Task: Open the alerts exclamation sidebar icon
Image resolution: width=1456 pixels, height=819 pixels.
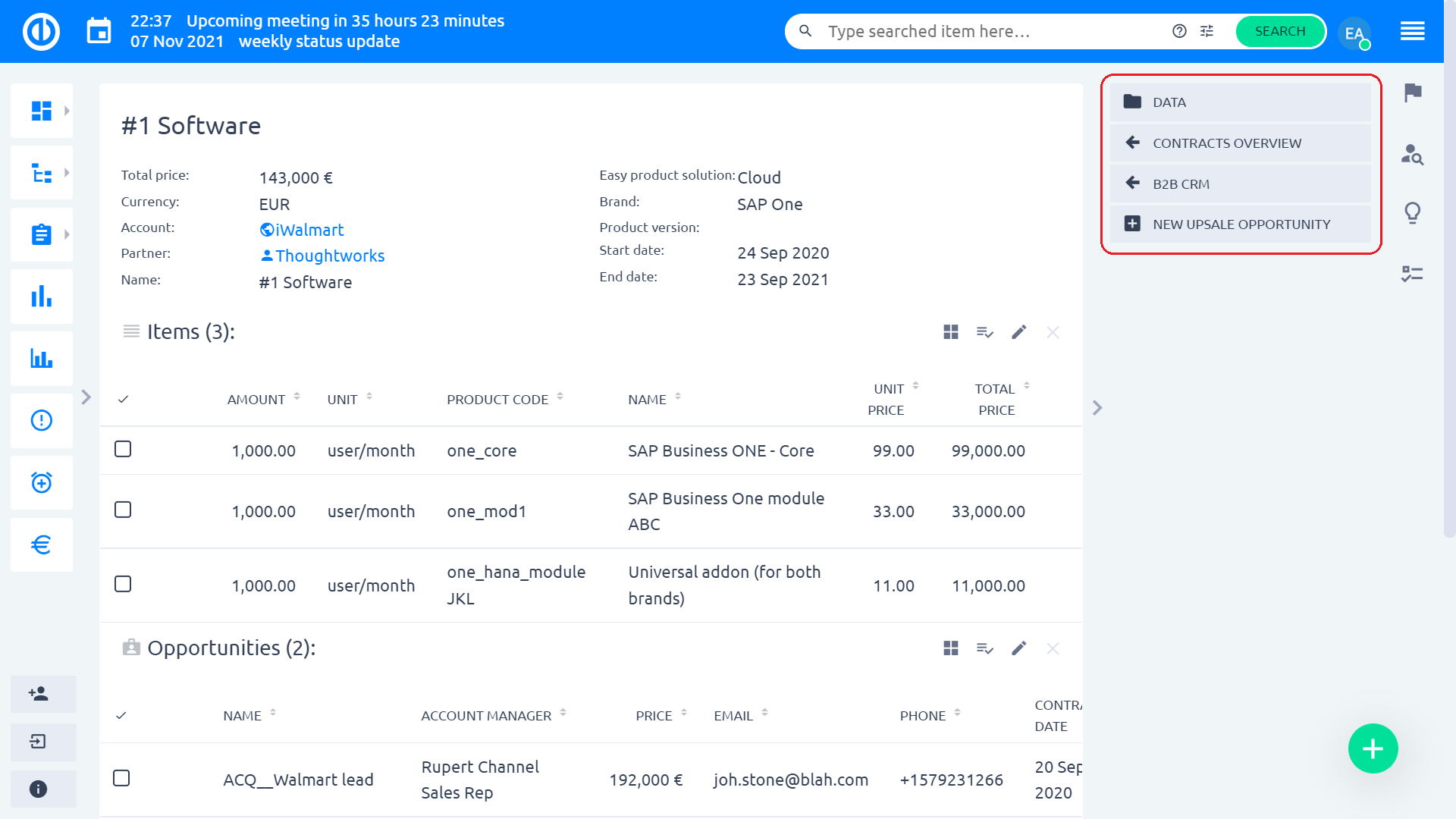Action: point(41,420)
